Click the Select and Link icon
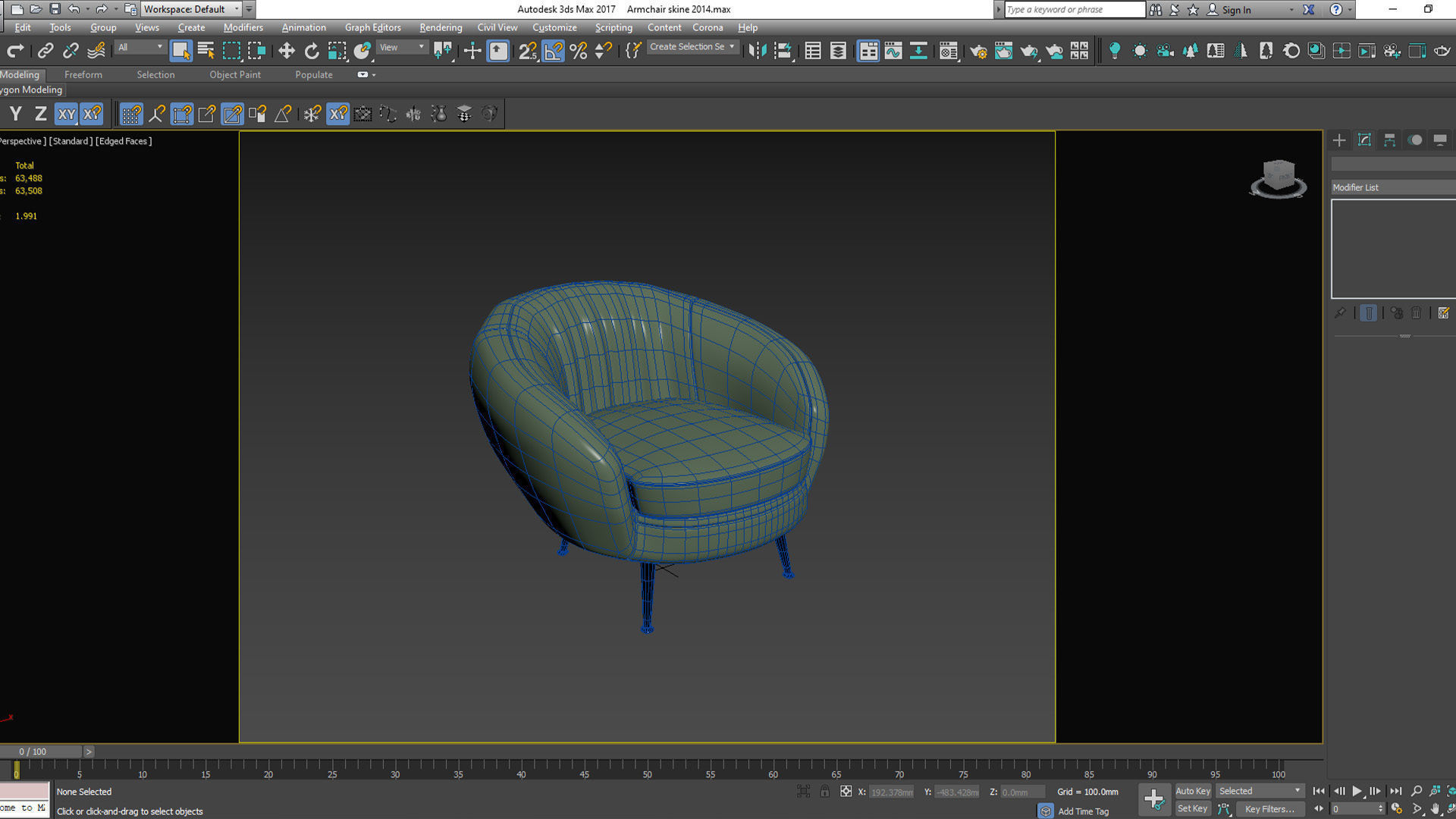Image resolution: width=1456 pixels, height=819 pixels. coord(45,51)
